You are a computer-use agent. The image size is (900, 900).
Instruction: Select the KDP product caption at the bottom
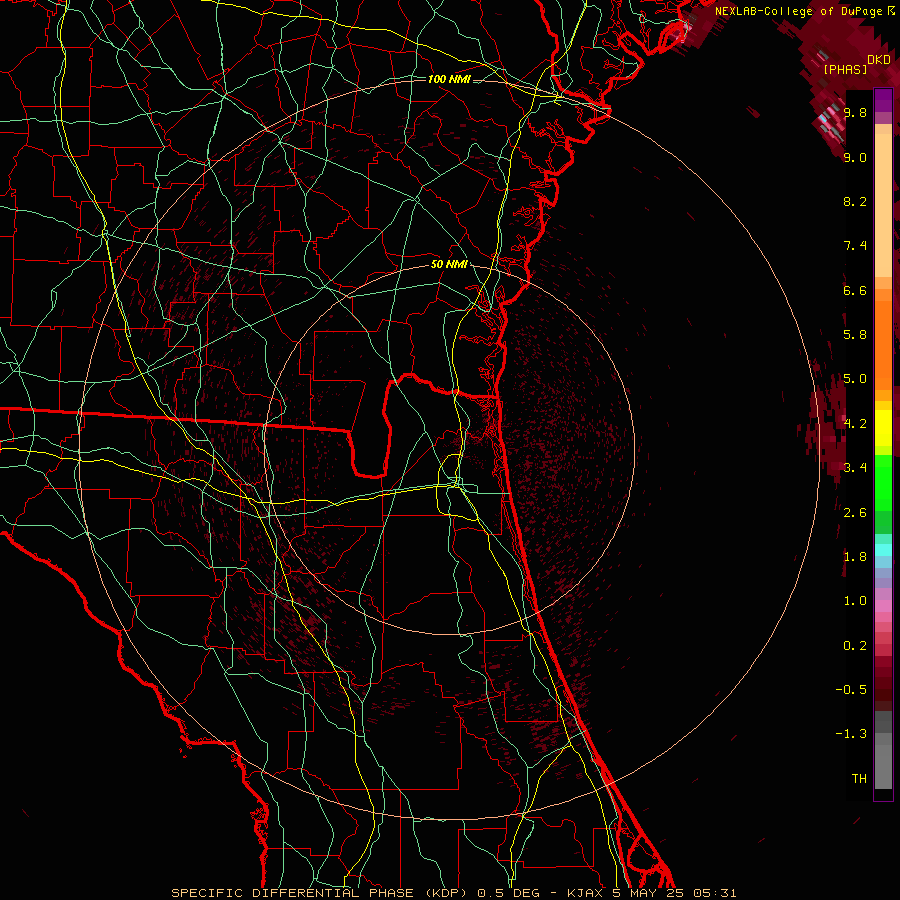(x=453, y=893)
